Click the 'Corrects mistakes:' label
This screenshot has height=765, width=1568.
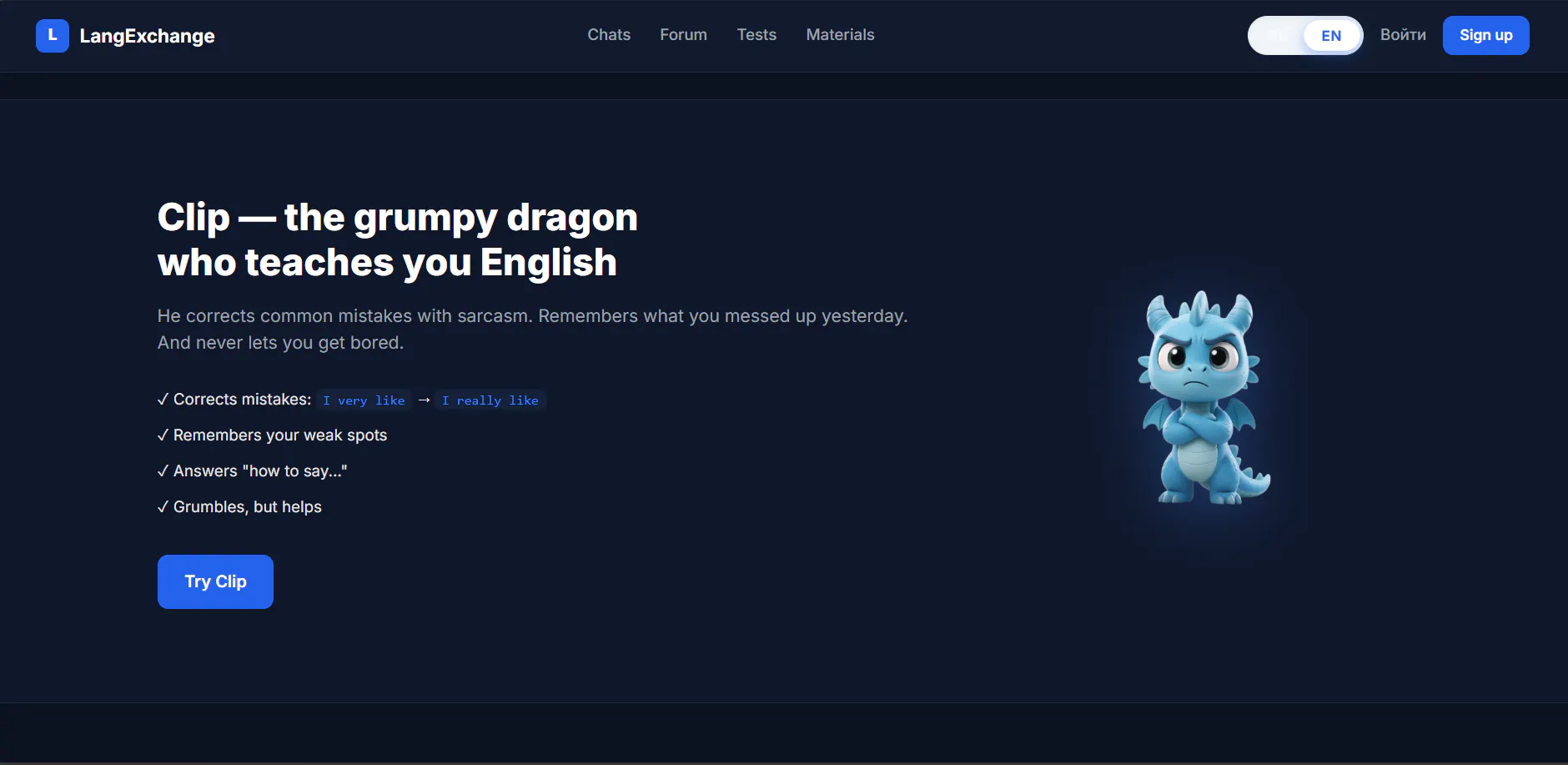242,400
